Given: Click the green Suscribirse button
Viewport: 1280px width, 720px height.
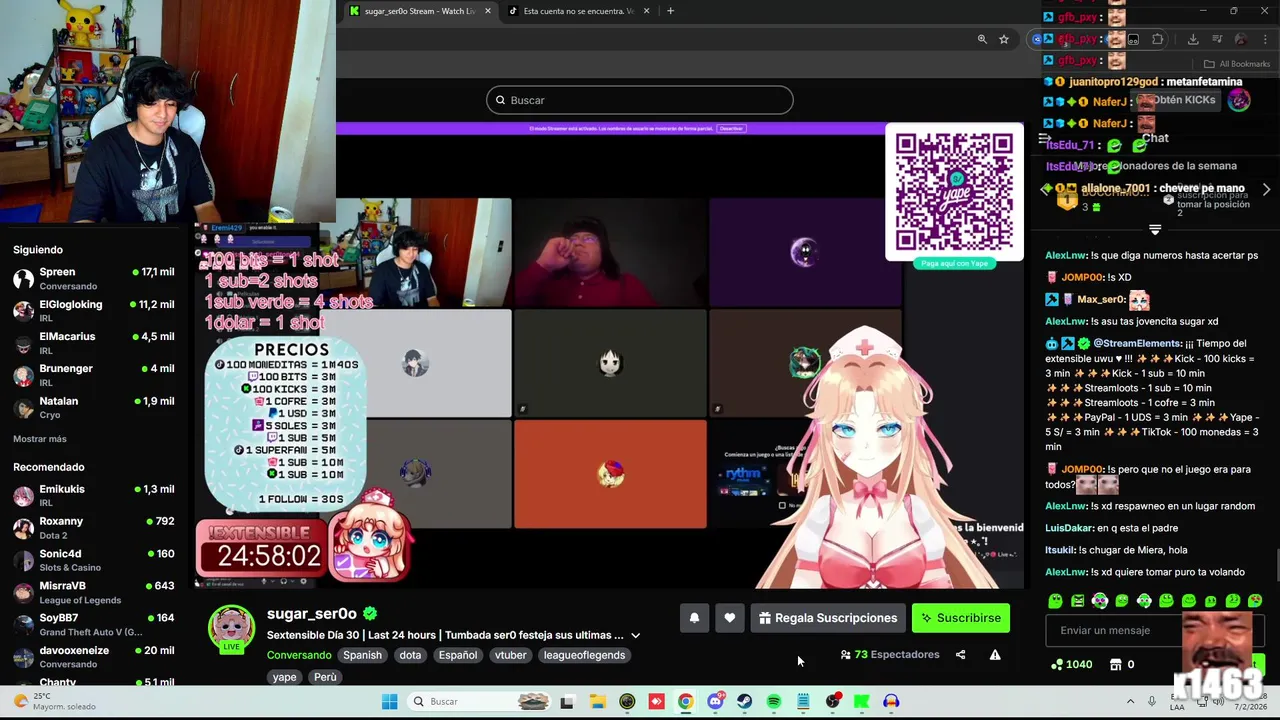Looking at the screenshot, I should tap(961, 618).
